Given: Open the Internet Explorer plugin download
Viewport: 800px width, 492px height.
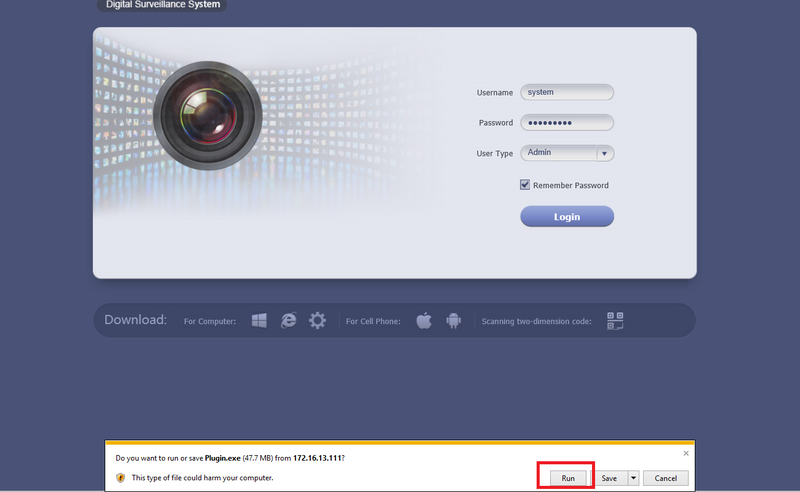Looking at the screenshot, I should coord(288,321).
